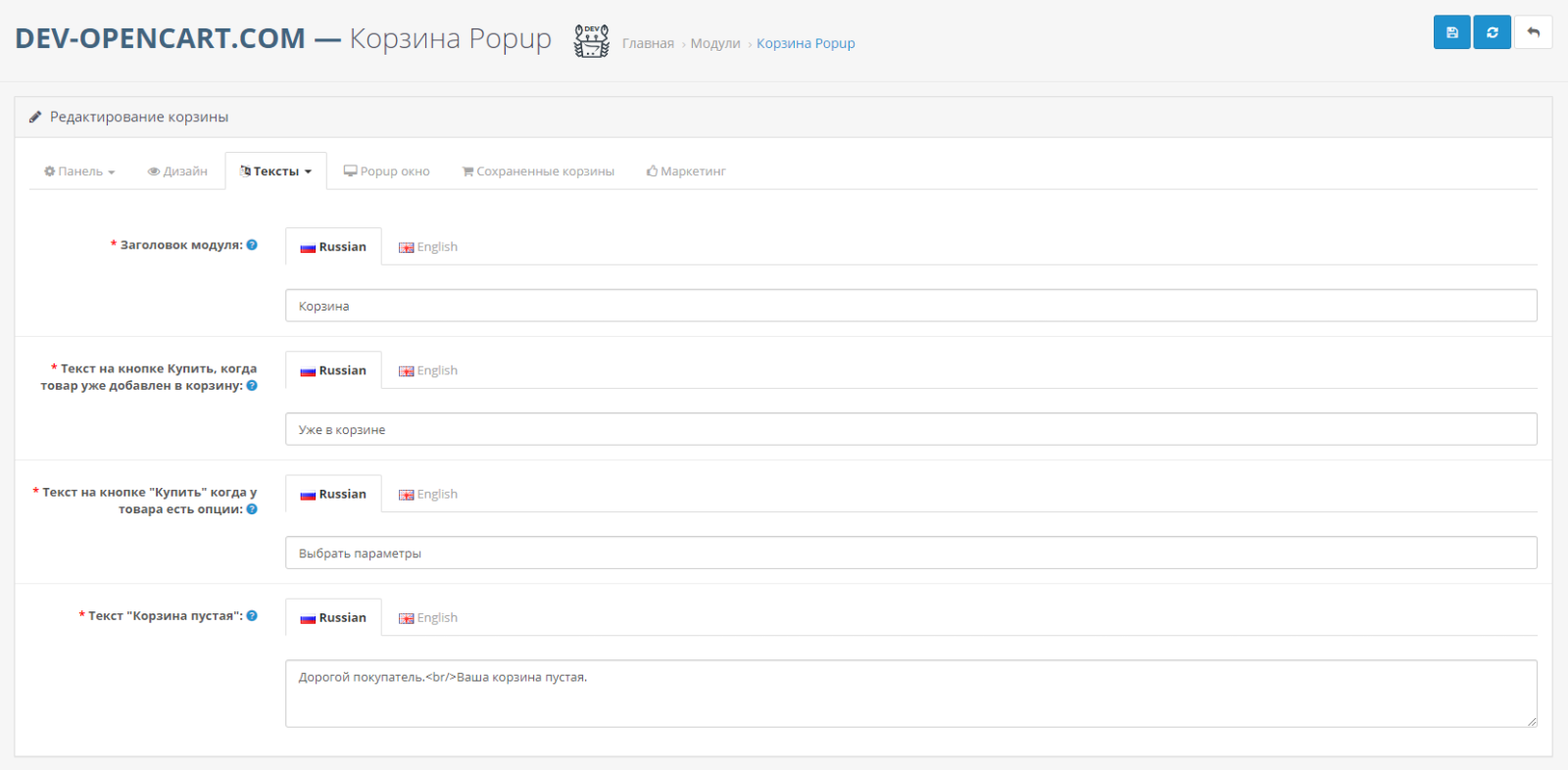The image size is (1568, 771).
Task: Select Russian tab above 'Выбрать параметры' field
Action: (x=333, y=494)
